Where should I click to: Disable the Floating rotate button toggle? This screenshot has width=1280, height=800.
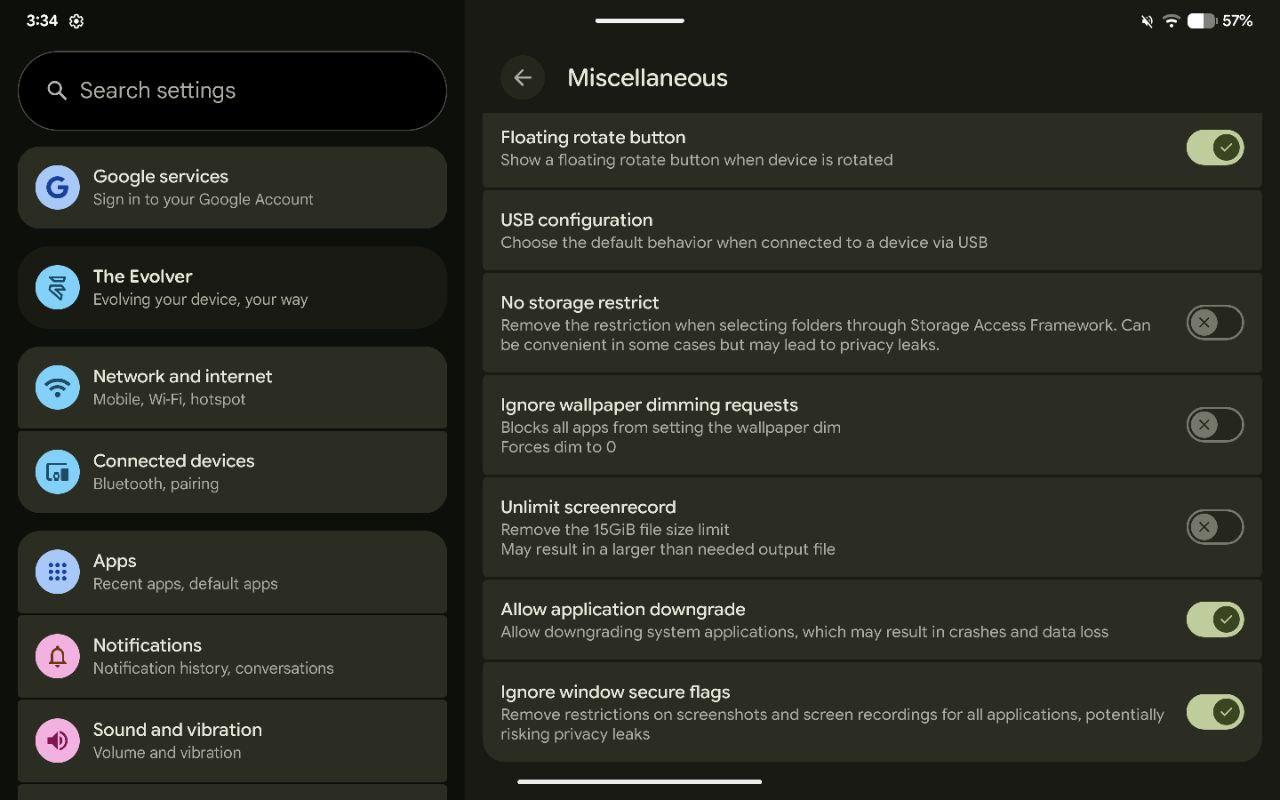[1214, 148]
